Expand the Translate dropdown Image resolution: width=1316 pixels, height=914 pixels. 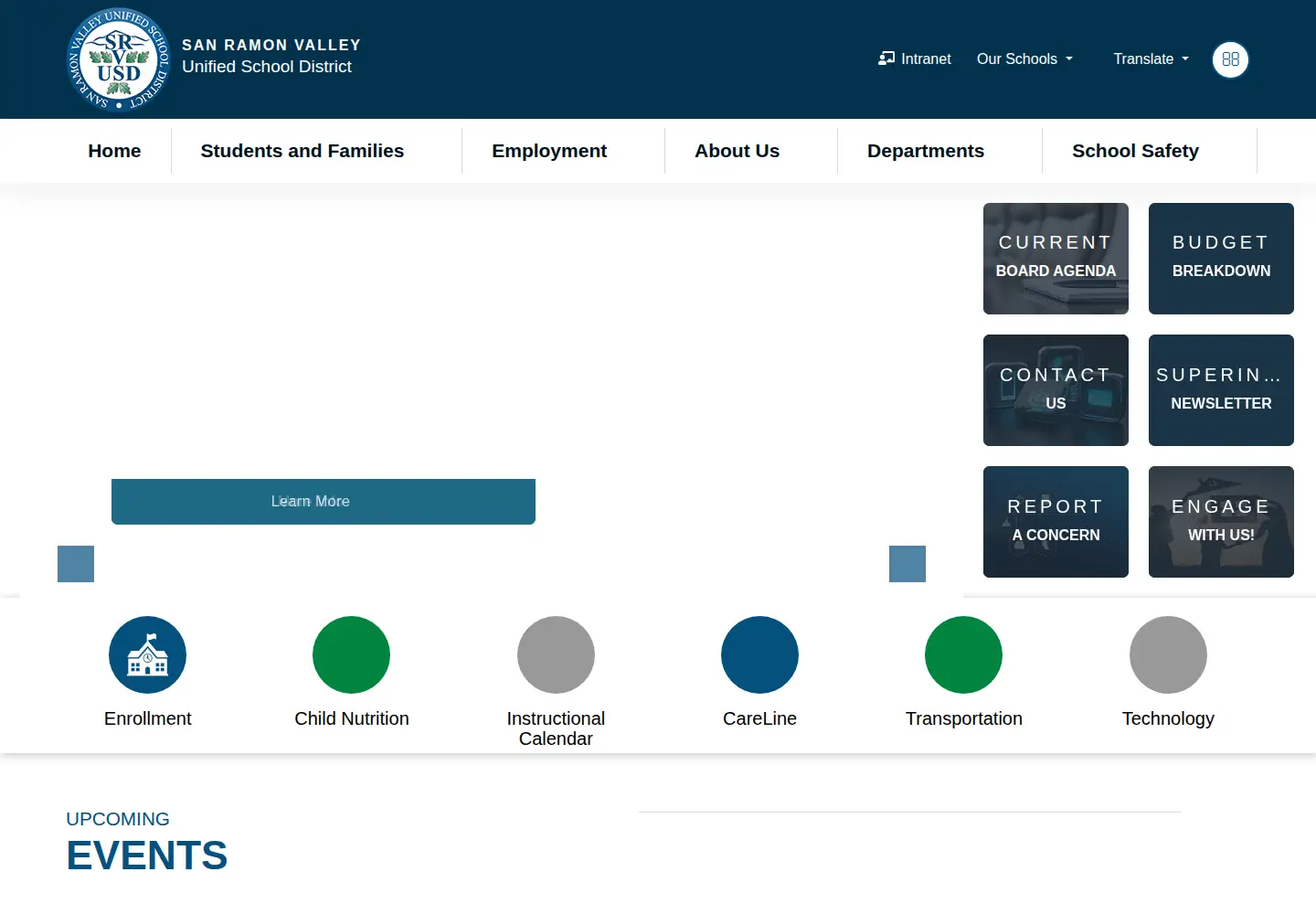pyautogui.click(x=1151, y=58)
